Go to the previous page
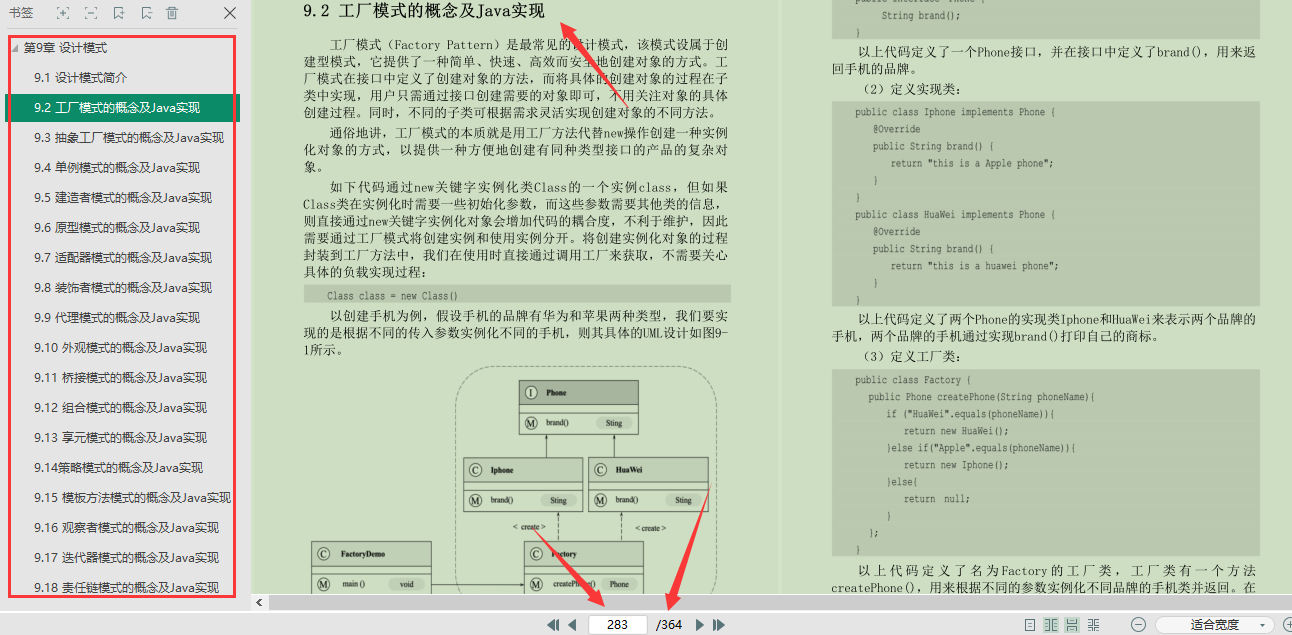This screenshot has width=1292, height=635. (x=572, y=624)
